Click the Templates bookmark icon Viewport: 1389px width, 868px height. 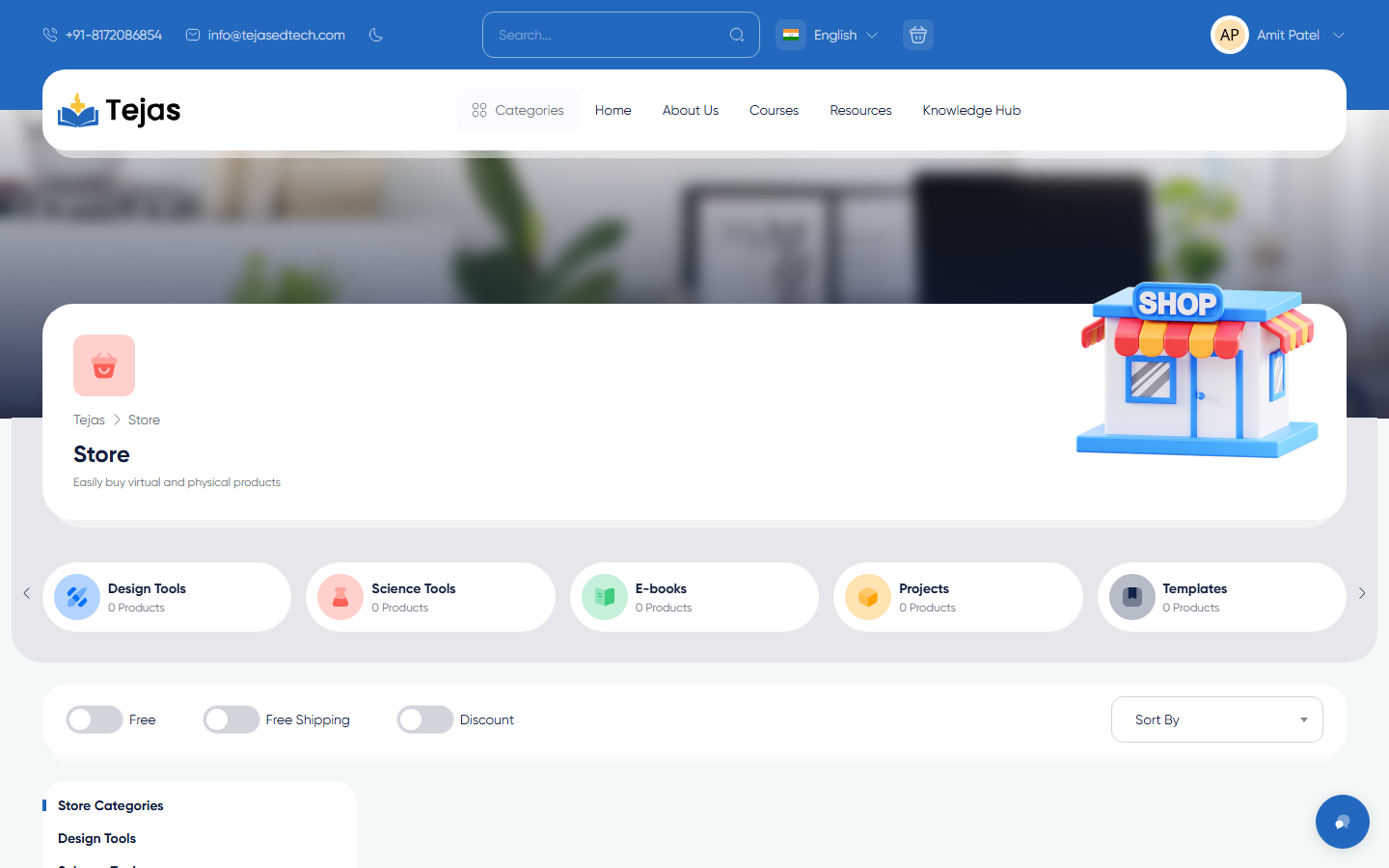pyautogui.click(x=1132, y=597)
